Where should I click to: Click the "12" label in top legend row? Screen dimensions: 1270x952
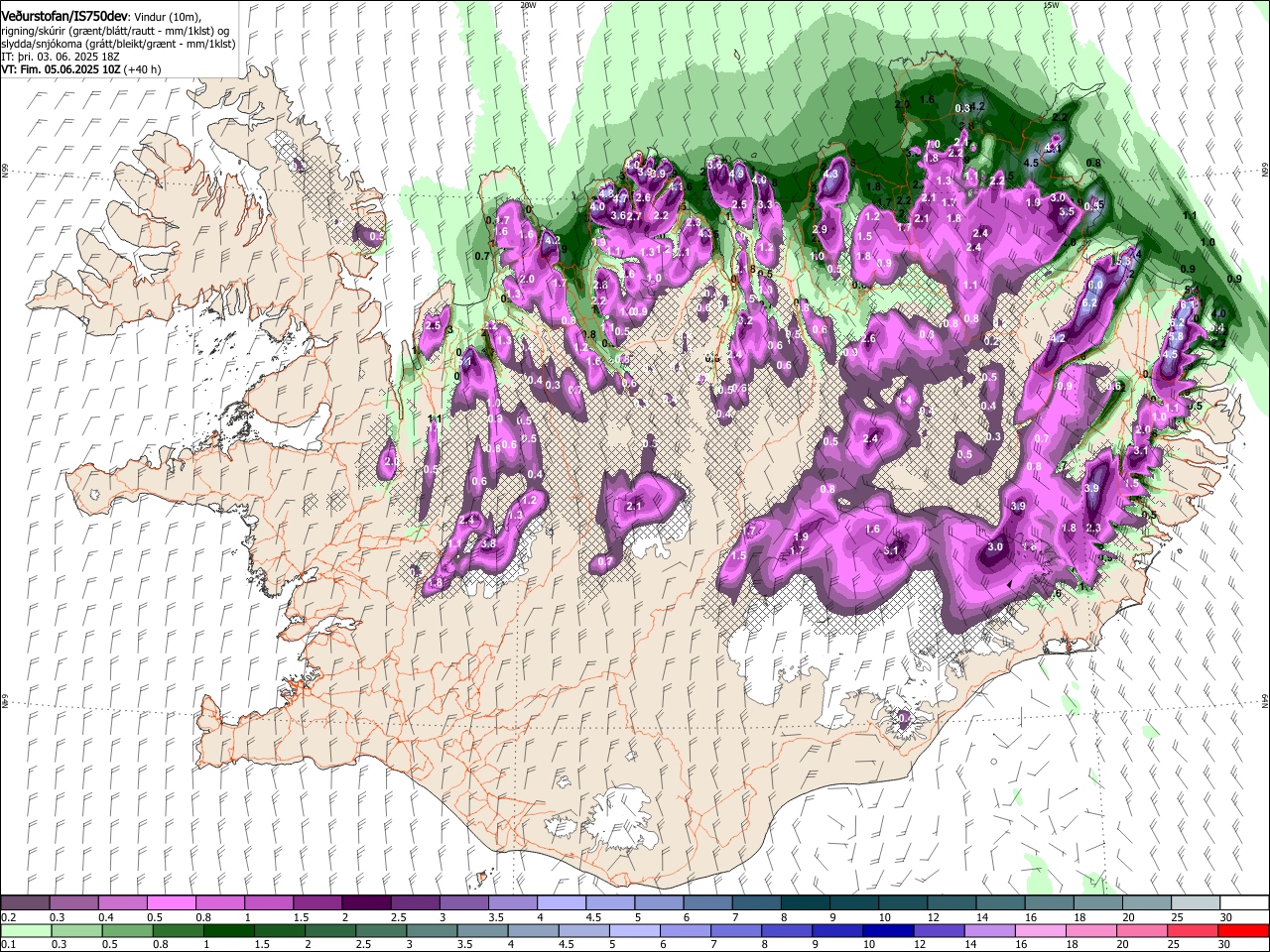tap(934, 917)
